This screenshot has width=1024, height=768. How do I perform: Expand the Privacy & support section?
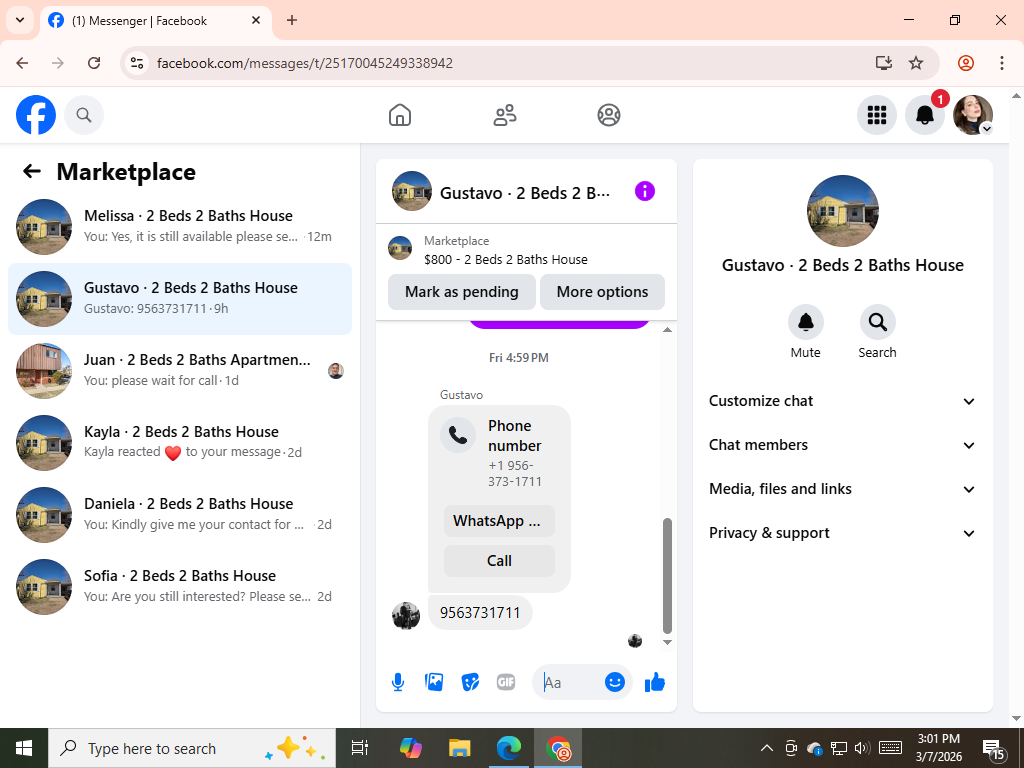pyautogui.click(x=842, y=533)
